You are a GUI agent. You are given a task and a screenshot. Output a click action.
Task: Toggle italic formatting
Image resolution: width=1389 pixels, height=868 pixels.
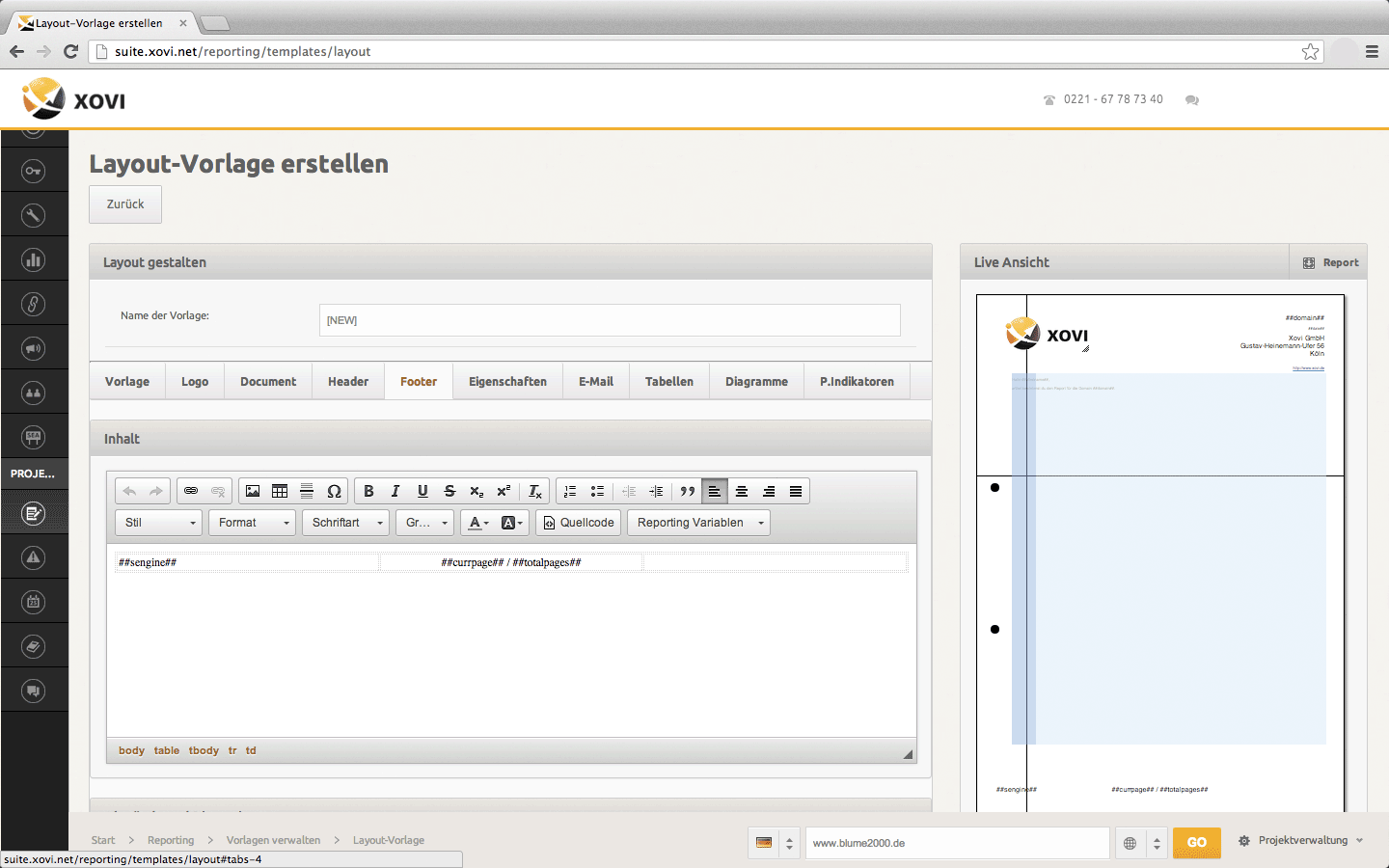click(x=395, y=491)
